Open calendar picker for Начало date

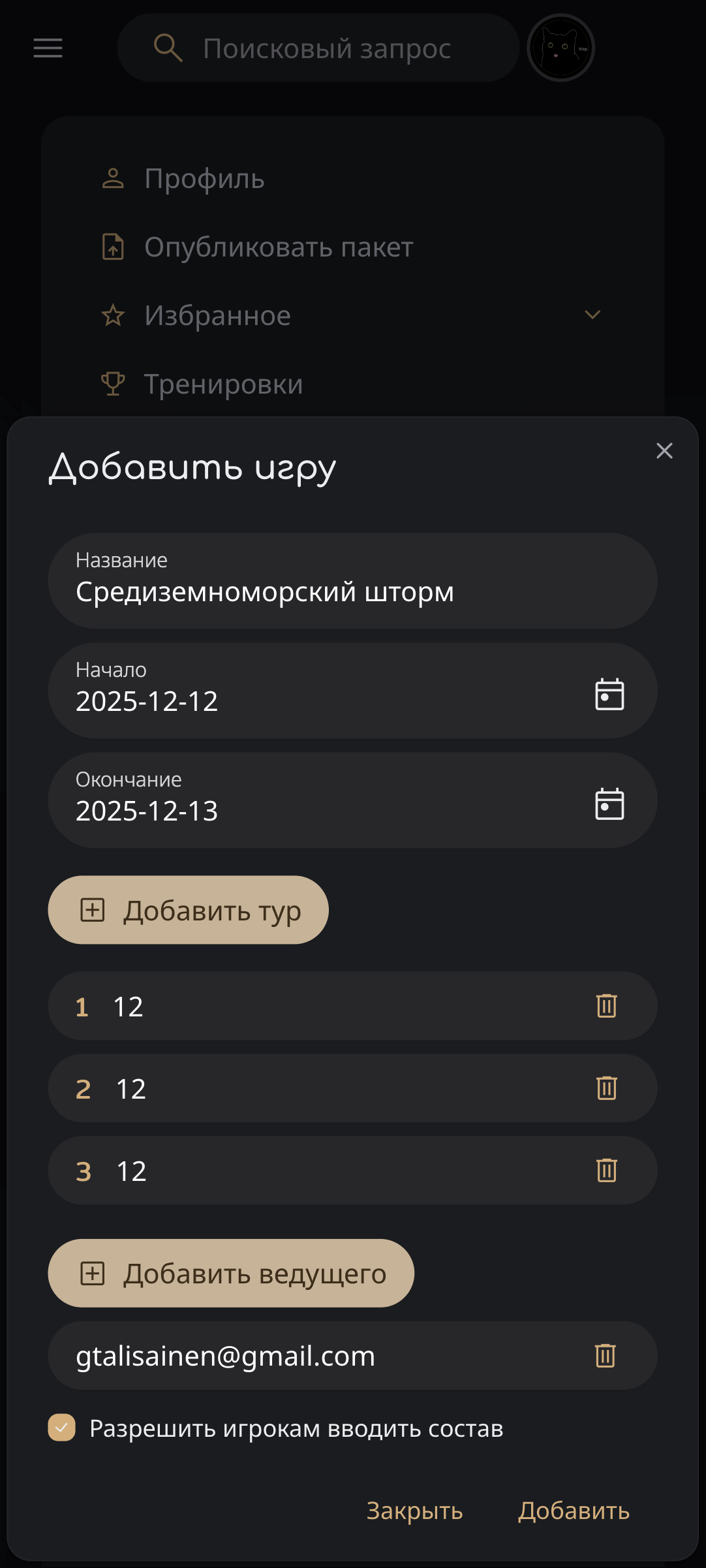click(x=609, y=694)
